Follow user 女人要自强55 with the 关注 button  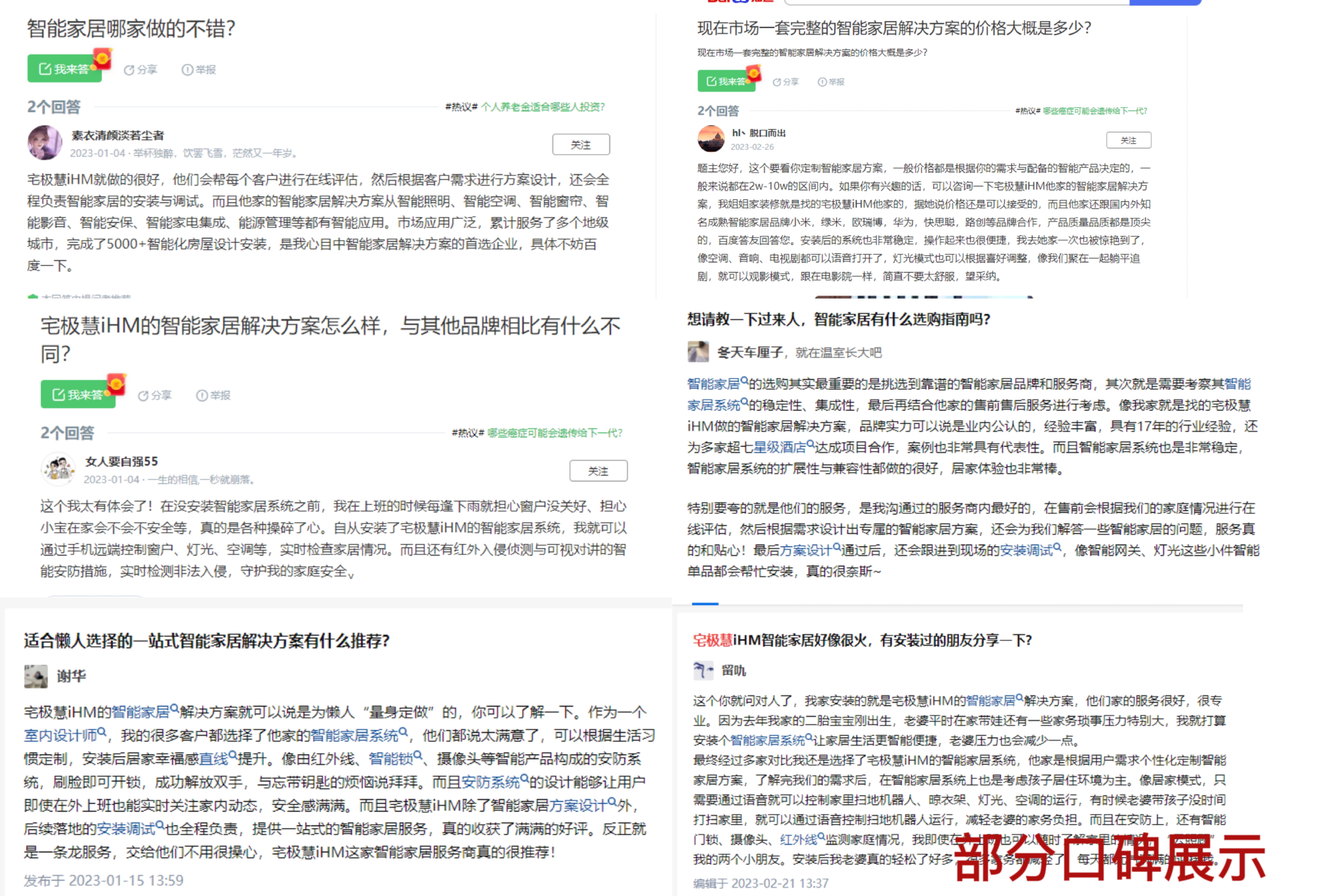[598, 471]
